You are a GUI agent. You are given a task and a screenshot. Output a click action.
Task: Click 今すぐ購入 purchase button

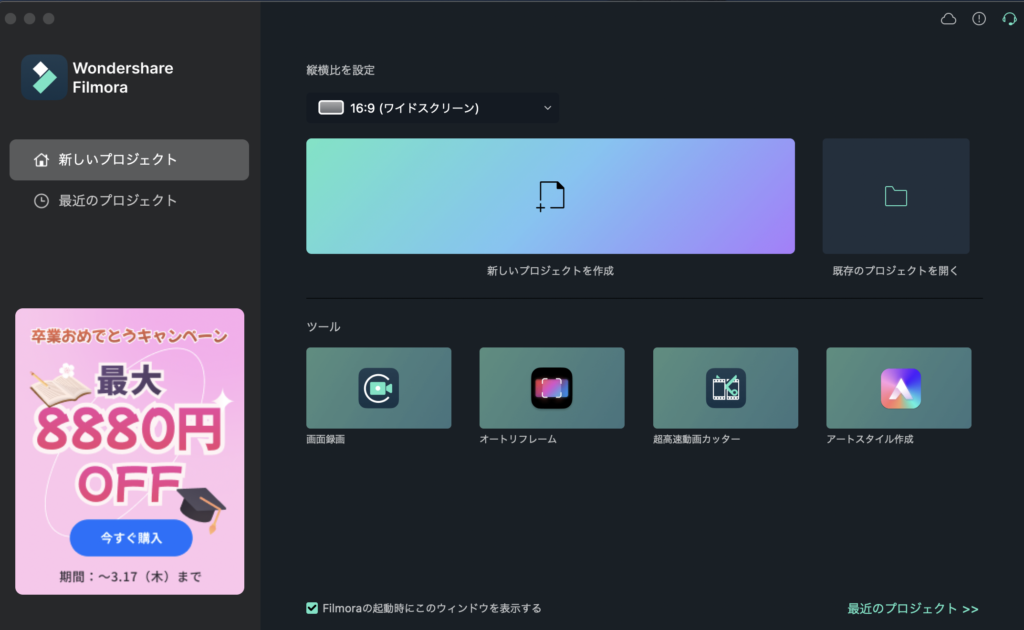(x=131, y=538)
